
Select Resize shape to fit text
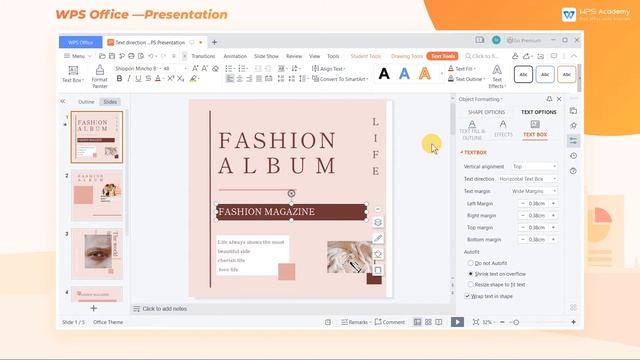[470, 284]
